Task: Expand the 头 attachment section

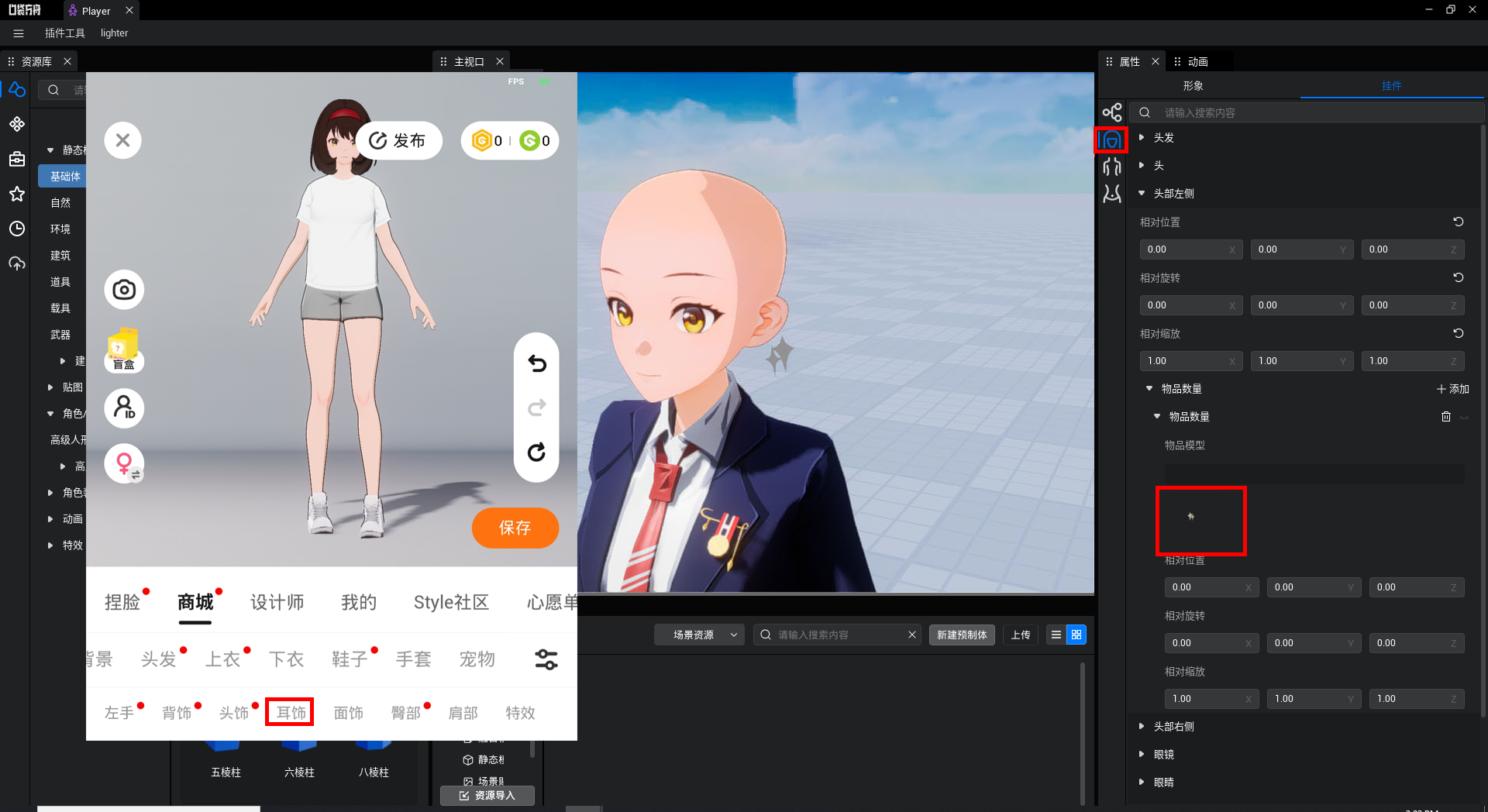Action: [1142, 165]
